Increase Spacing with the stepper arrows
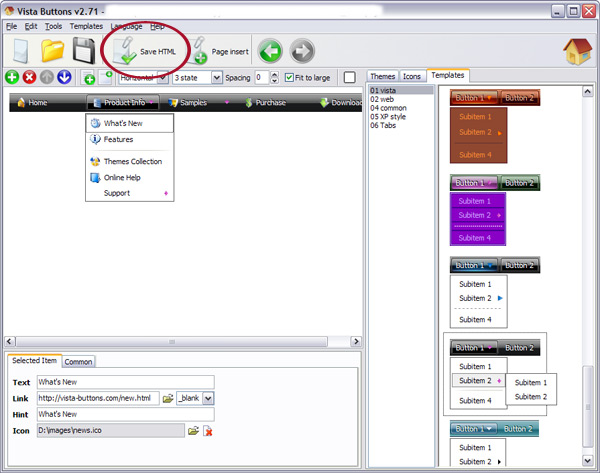The image size is (600, 473). (x=274, y=75)
